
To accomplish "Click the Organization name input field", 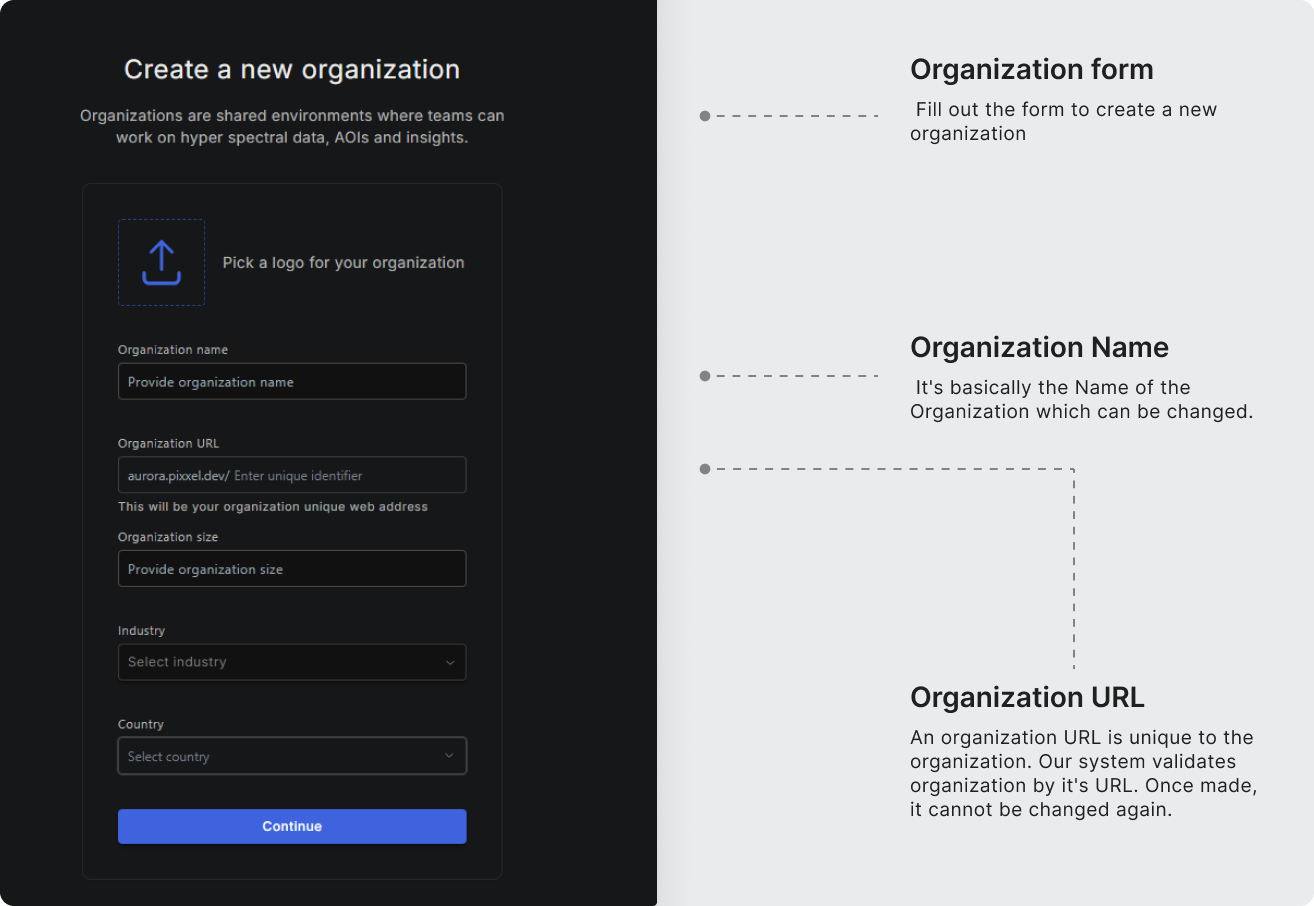I will point(292,381).
